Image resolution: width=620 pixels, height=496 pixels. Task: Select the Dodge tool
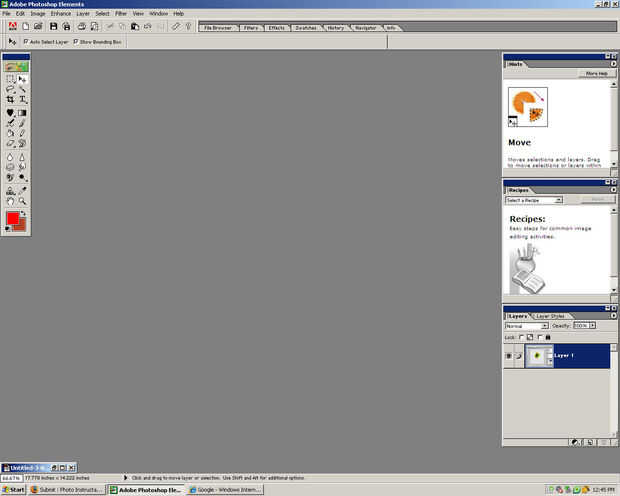pos(22,177)
